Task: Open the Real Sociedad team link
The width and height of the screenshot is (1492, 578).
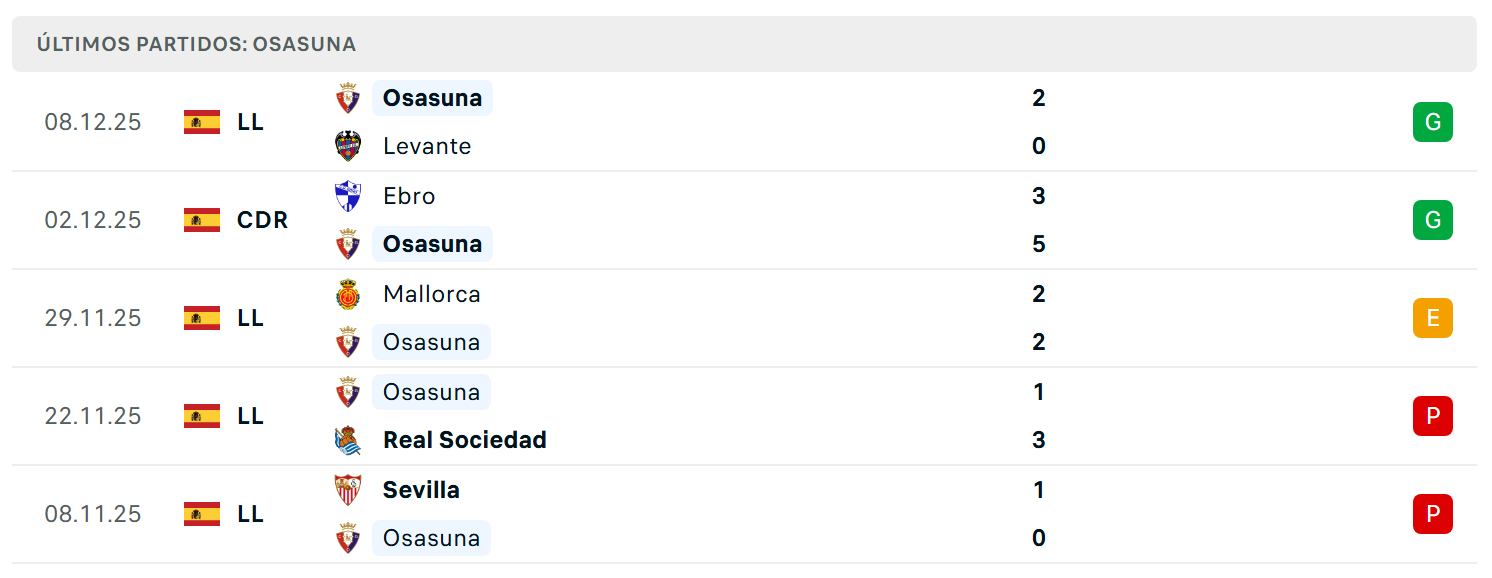Action: point(465,440)
